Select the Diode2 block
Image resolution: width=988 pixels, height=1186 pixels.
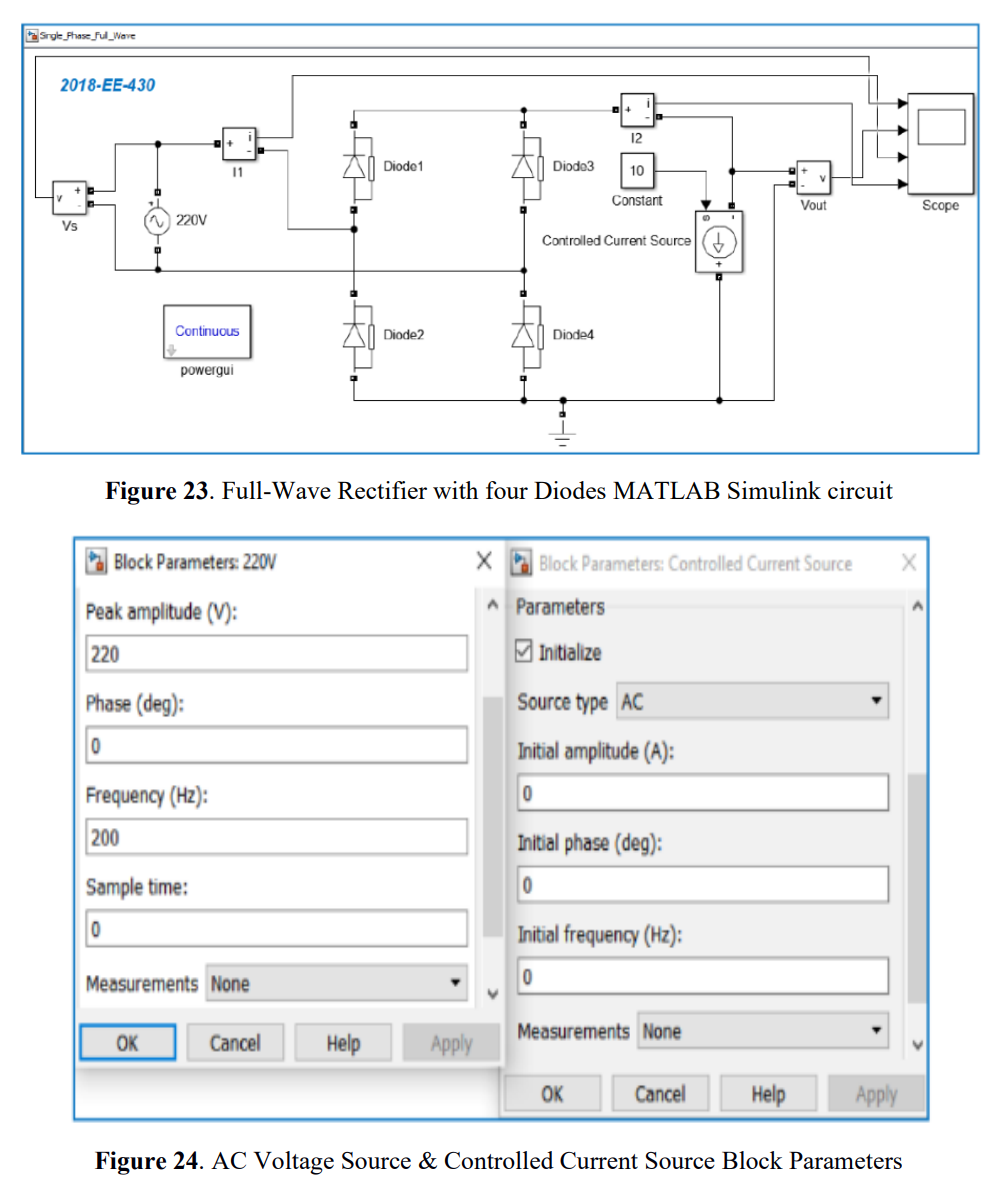pos(355,334)
